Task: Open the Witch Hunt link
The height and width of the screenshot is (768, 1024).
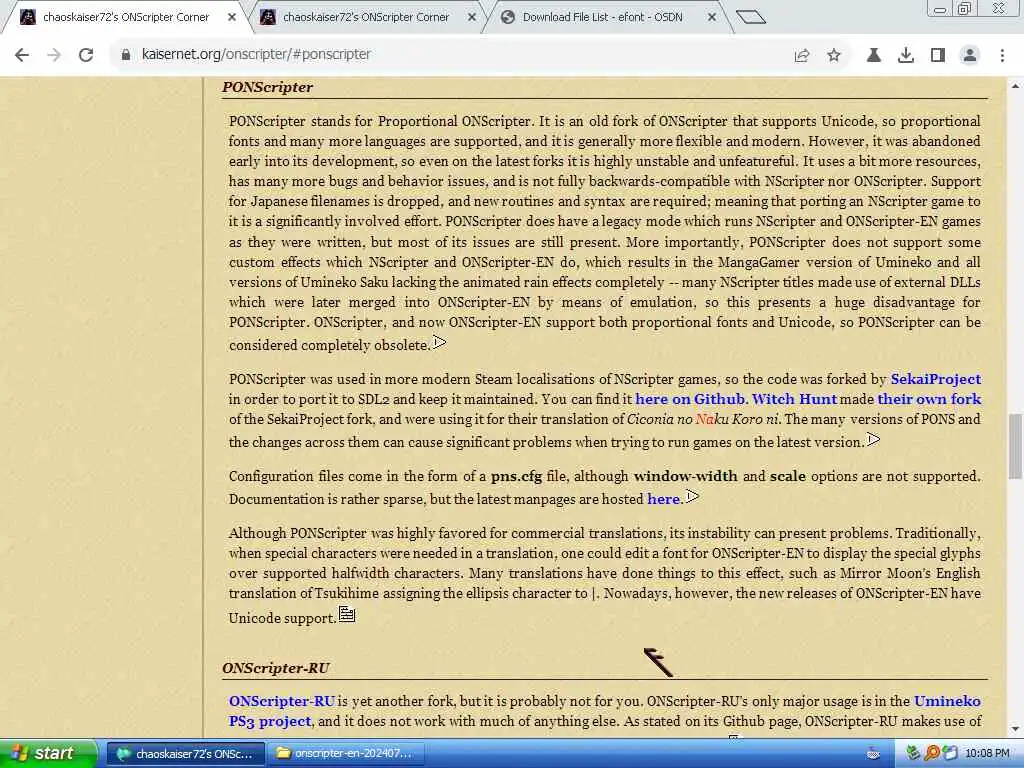Action: point(793,399)
